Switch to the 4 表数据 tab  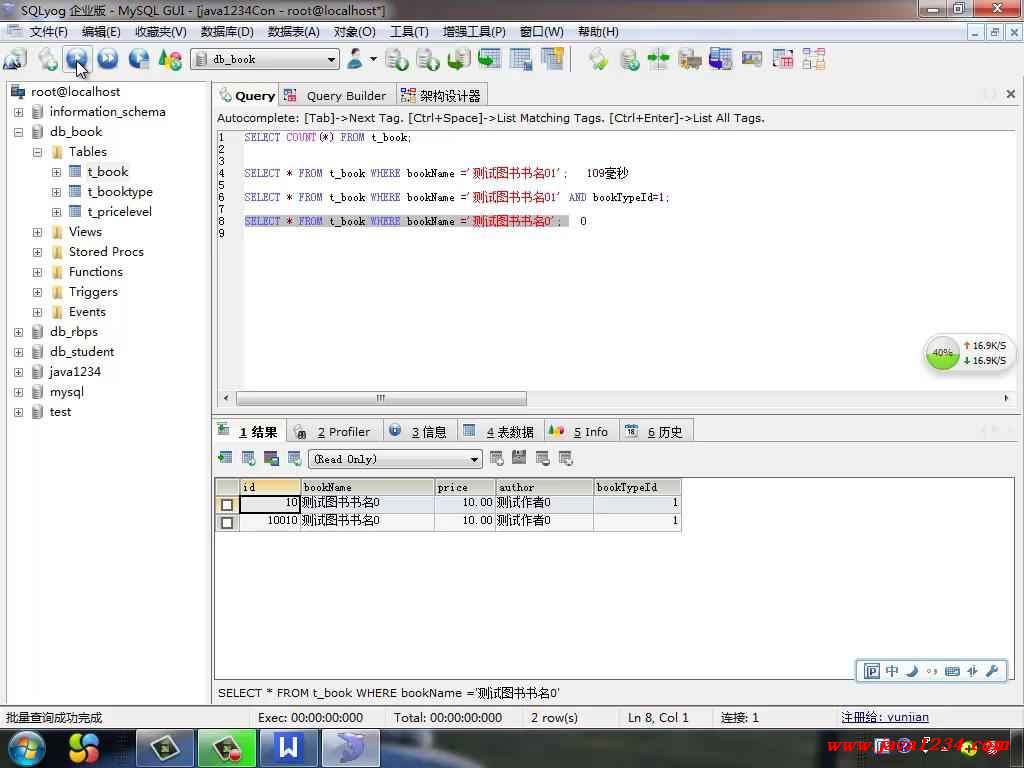point(500,432)
